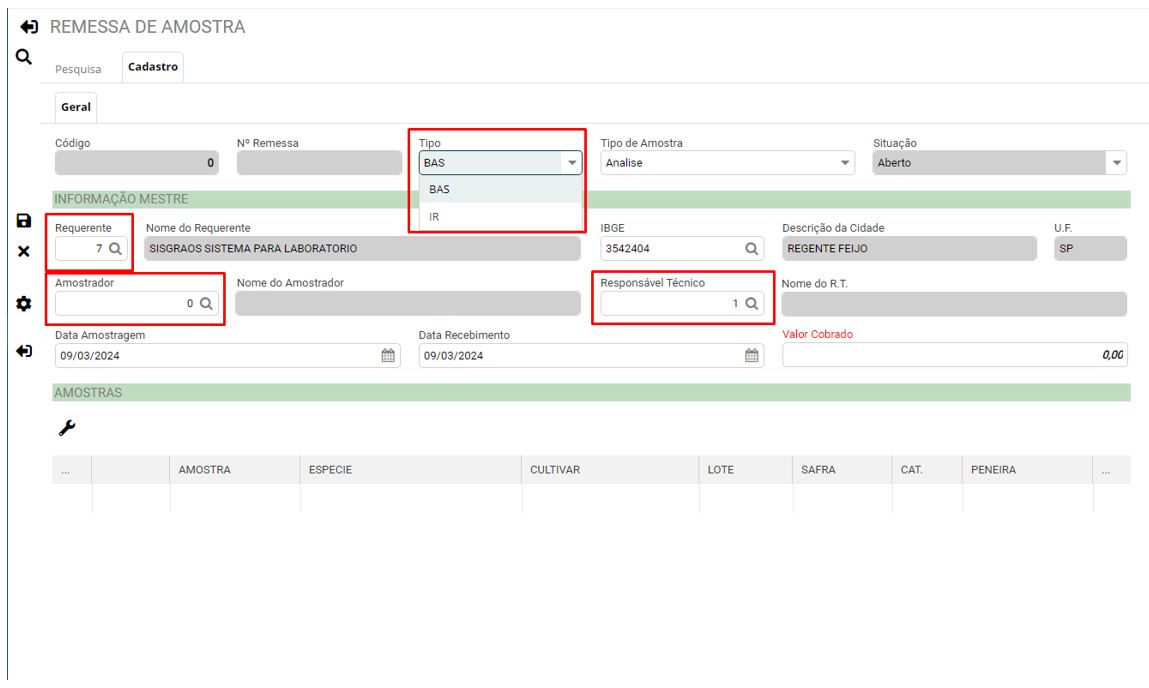Click the cancel X icon in sidebar
The height and width of the screenshot is (688, 1149).
[x=24, y=251]
